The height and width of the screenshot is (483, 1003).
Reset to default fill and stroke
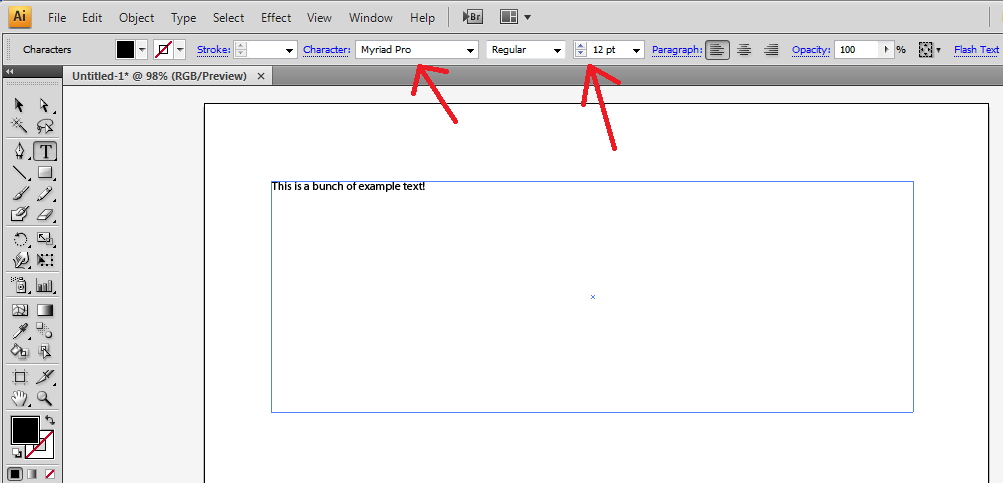tap(16, 453)
